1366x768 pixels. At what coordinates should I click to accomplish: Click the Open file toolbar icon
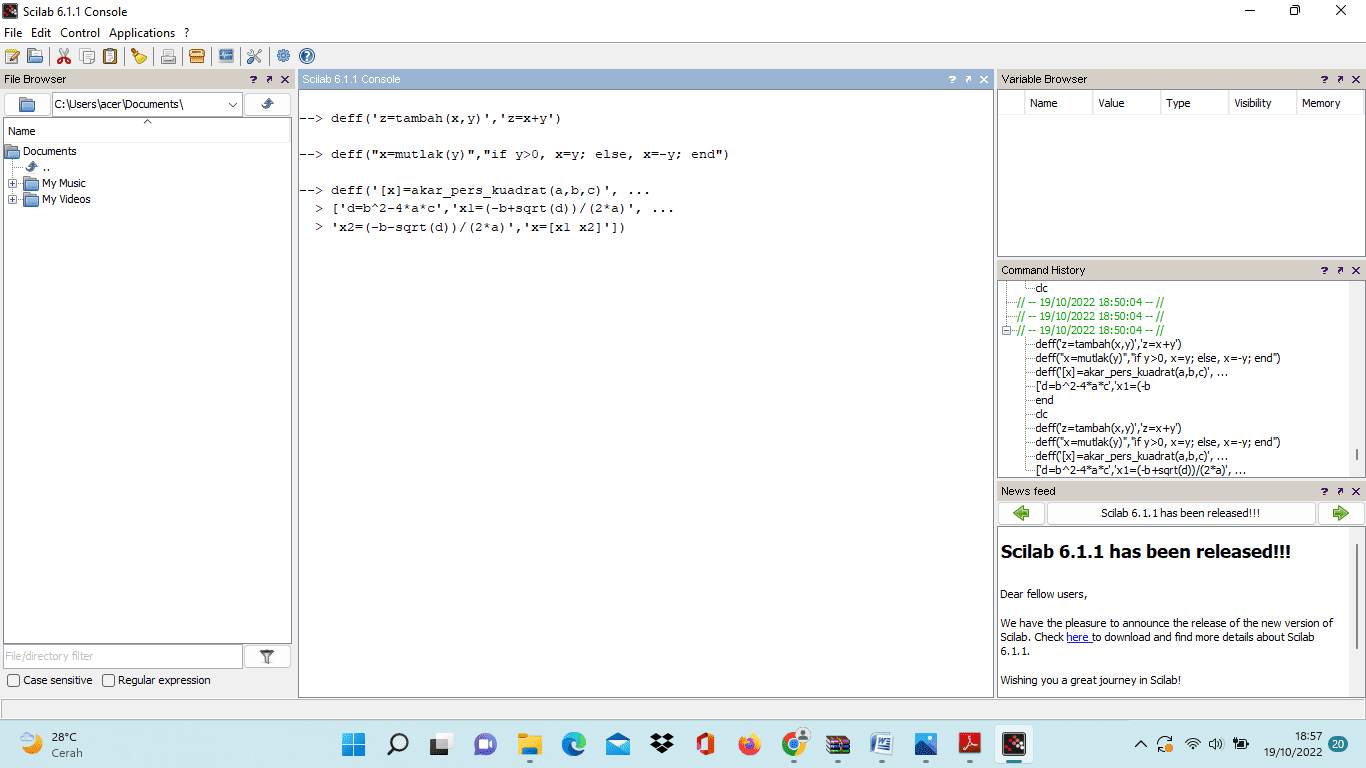(x=35, y=56)
